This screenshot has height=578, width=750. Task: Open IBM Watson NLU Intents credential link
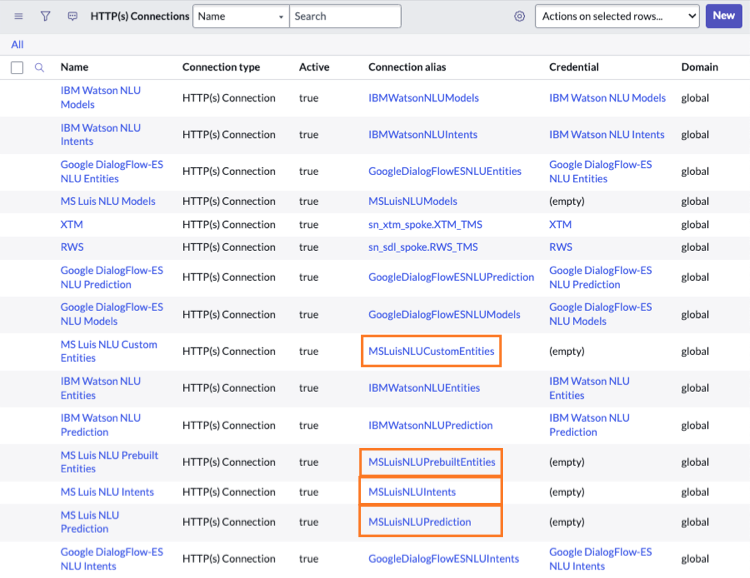tap(607, 134)
